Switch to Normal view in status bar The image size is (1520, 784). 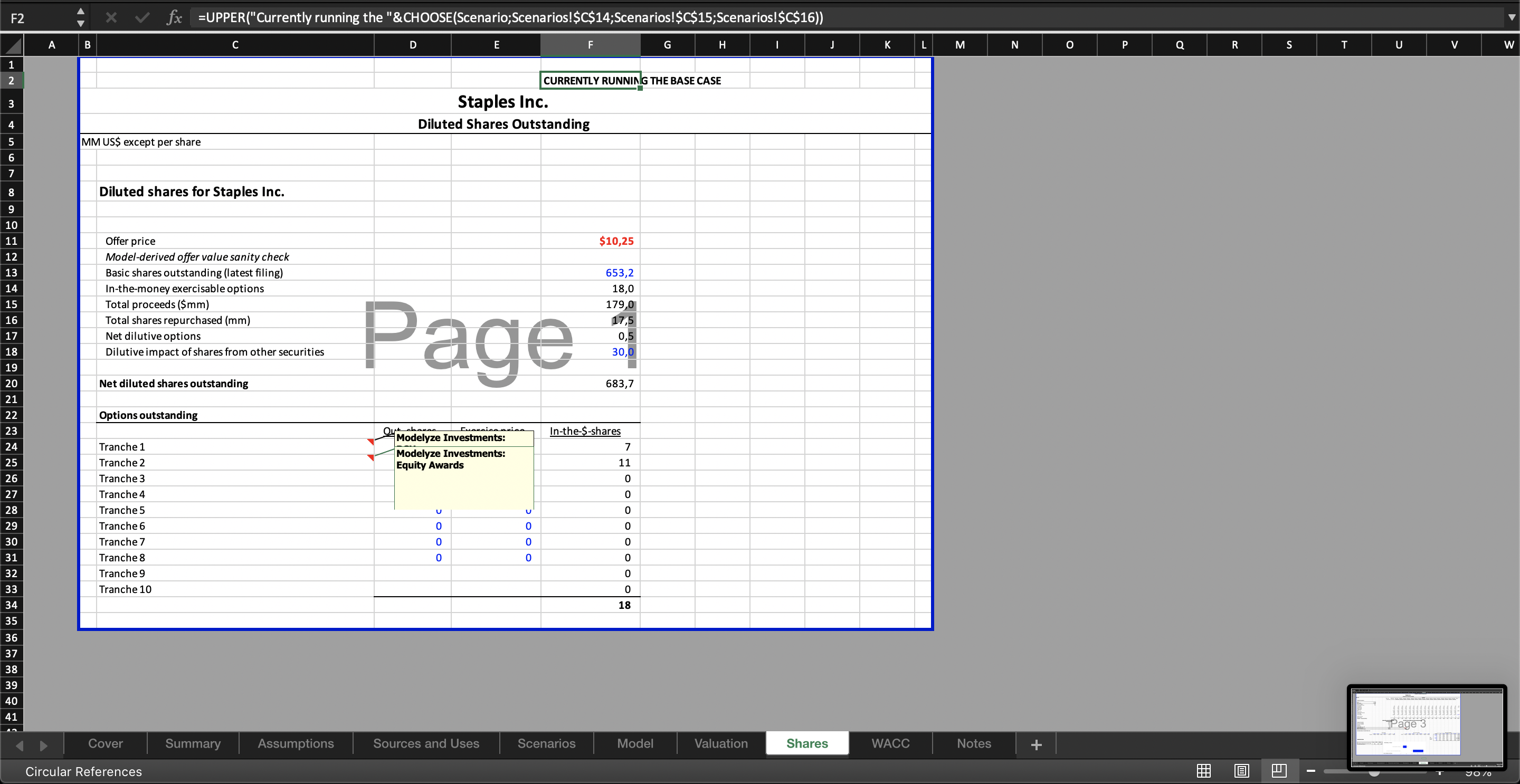tap(1204, 770)
